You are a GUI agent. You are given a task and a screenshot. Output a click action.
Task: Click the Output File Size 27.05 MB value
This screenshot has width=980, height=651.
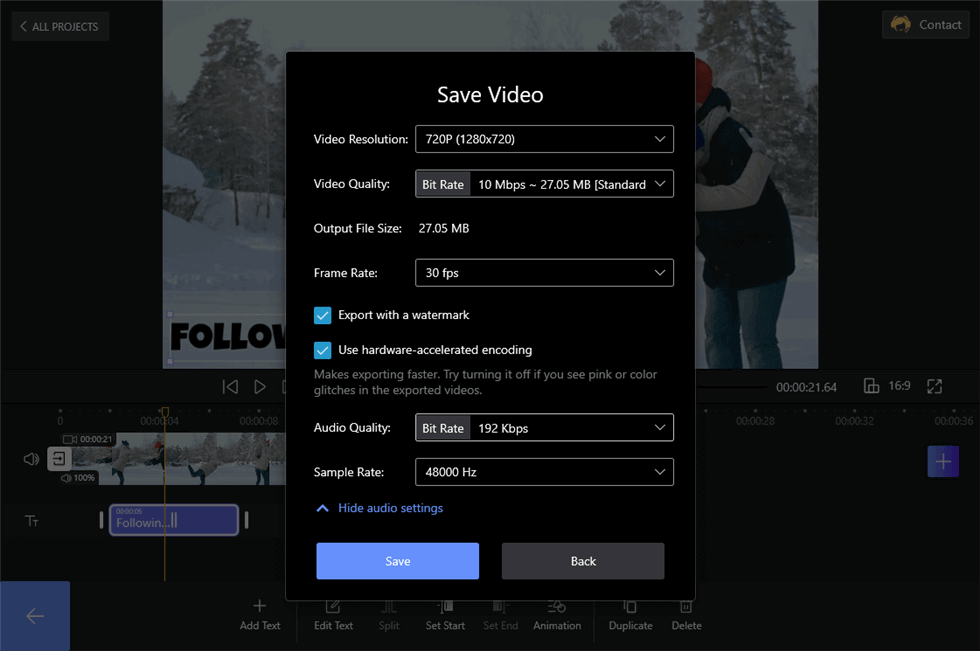[444, 229]
